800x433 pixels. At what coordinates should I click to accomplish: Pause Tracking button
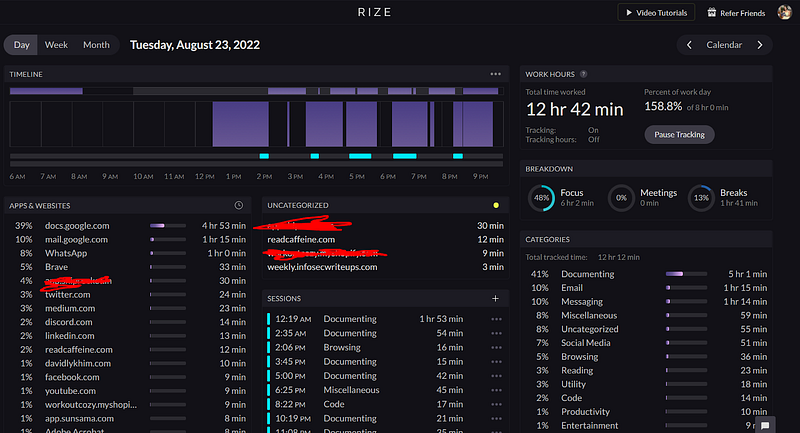679,135
